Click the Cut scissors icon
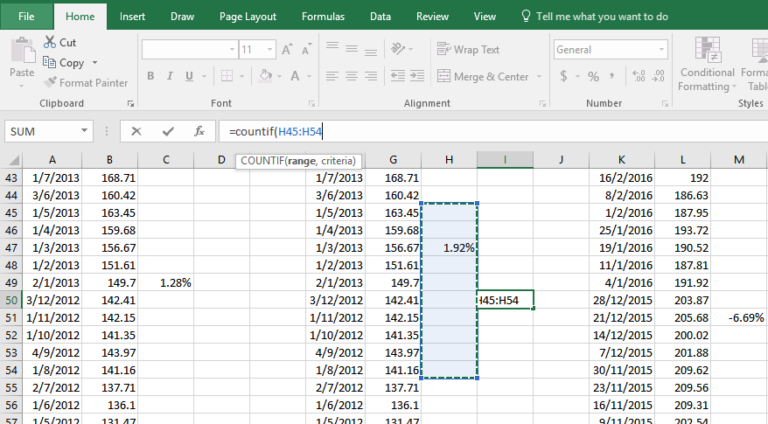 50,43
